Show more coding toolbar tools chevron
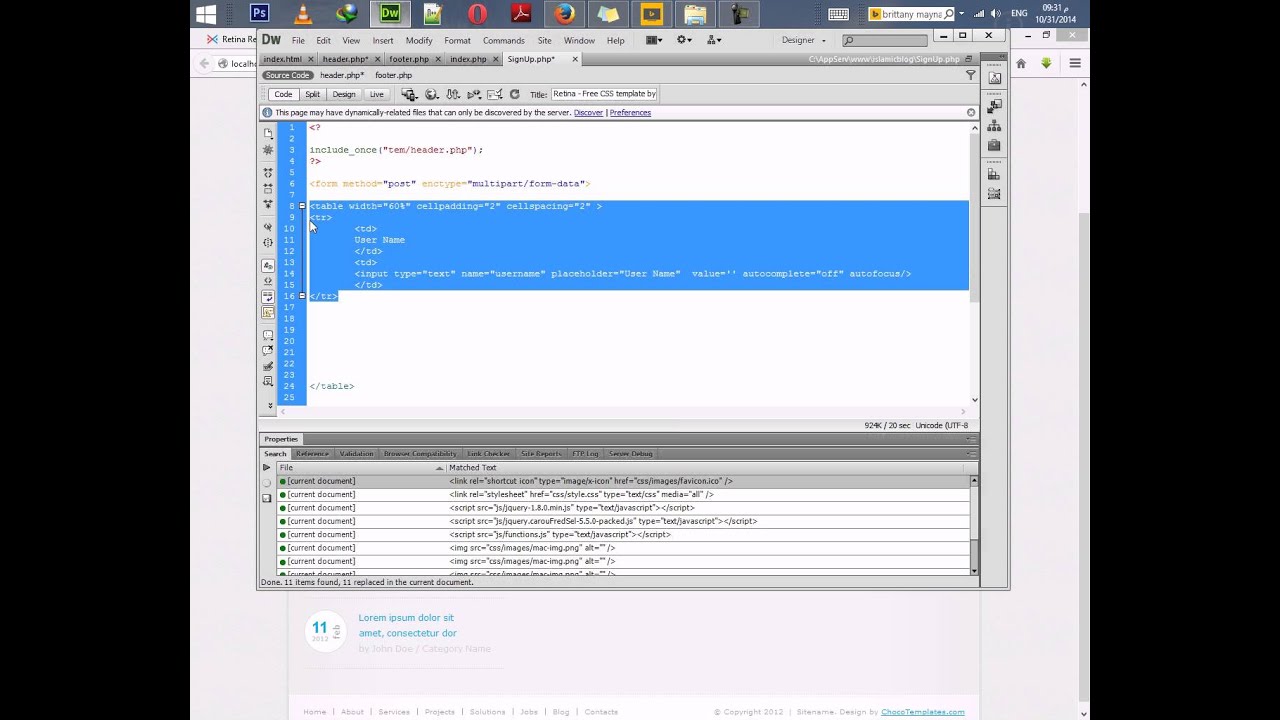 tap(268, 405)
